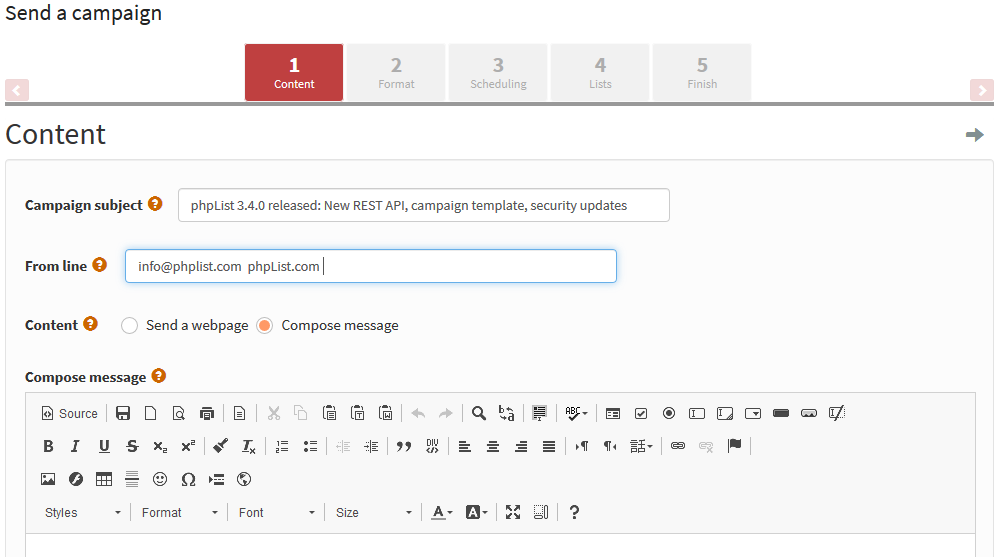Click the Select All icon
Screen dimensions: 1006x557
coord(540,413)
